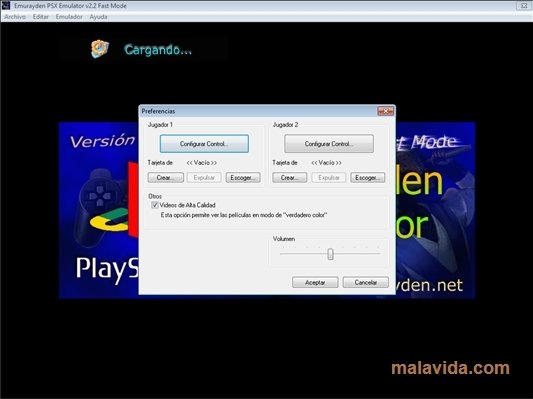The height and width of the screenshot is (399, 533).
Task: Open the Editar menu
Action: 41,17
